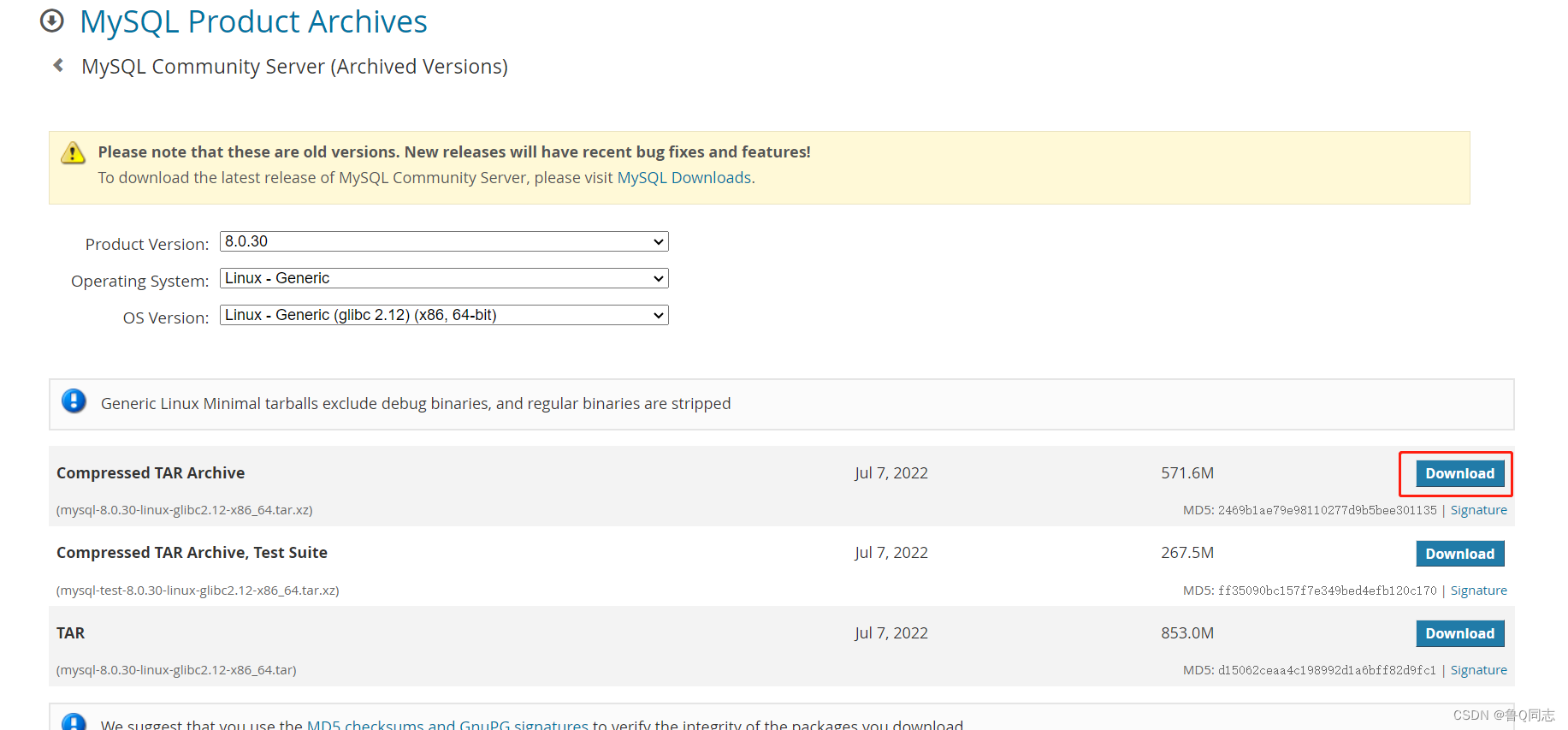Click the blue info icon beside Generic Linux Minimal
This screenshot has width=1568, height=730.
(x=74, y=401)
